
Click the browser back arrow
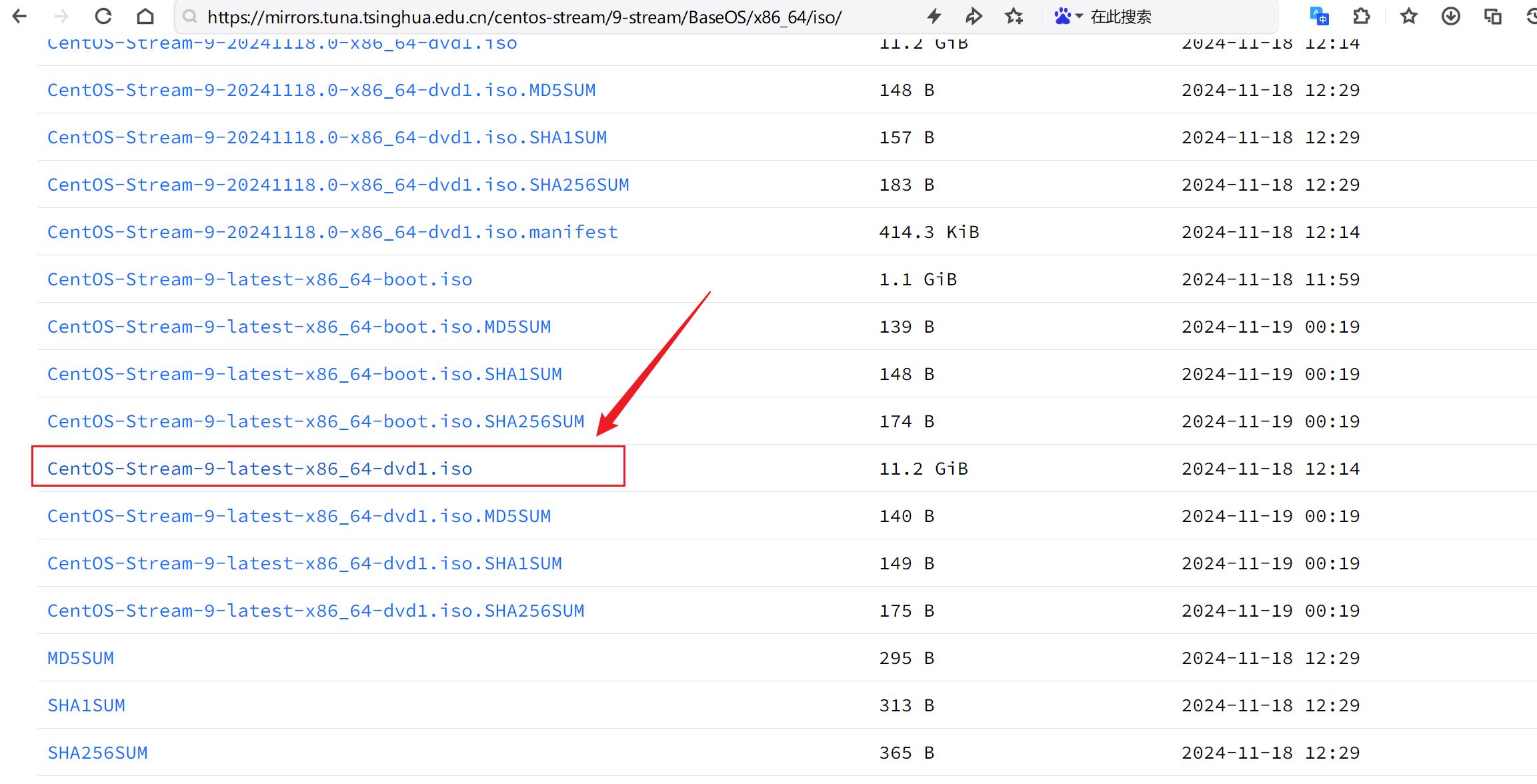coord(20,16)
